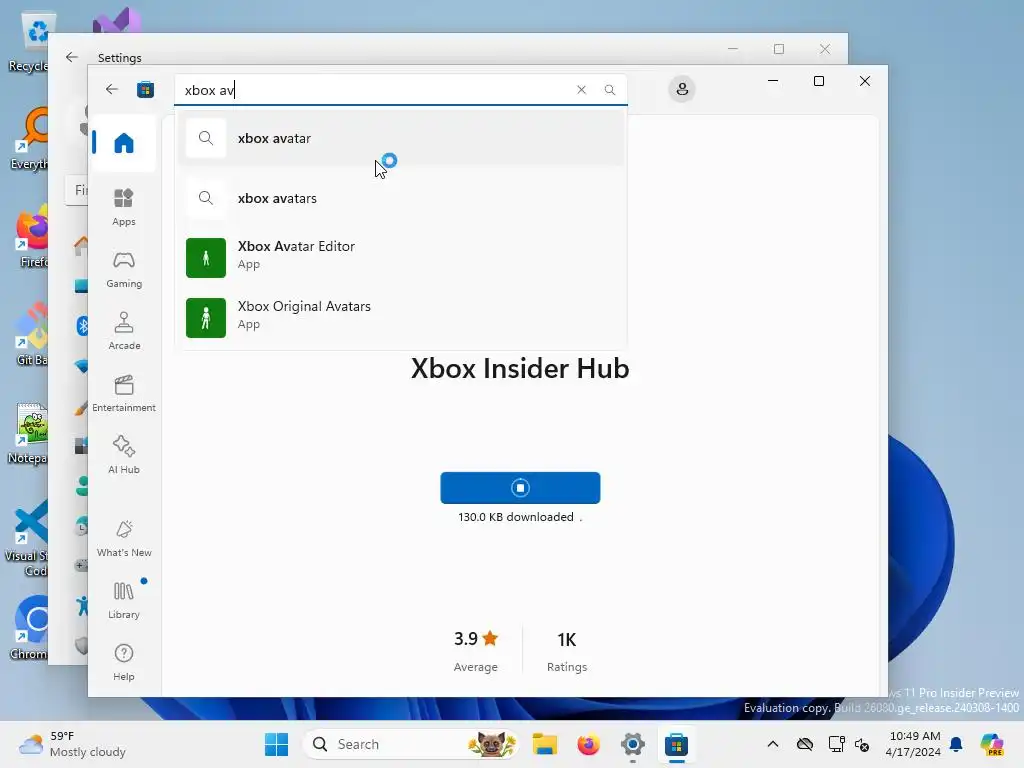Open Help in the Store sidebar

pyautogui.click(x=123, y=662)
